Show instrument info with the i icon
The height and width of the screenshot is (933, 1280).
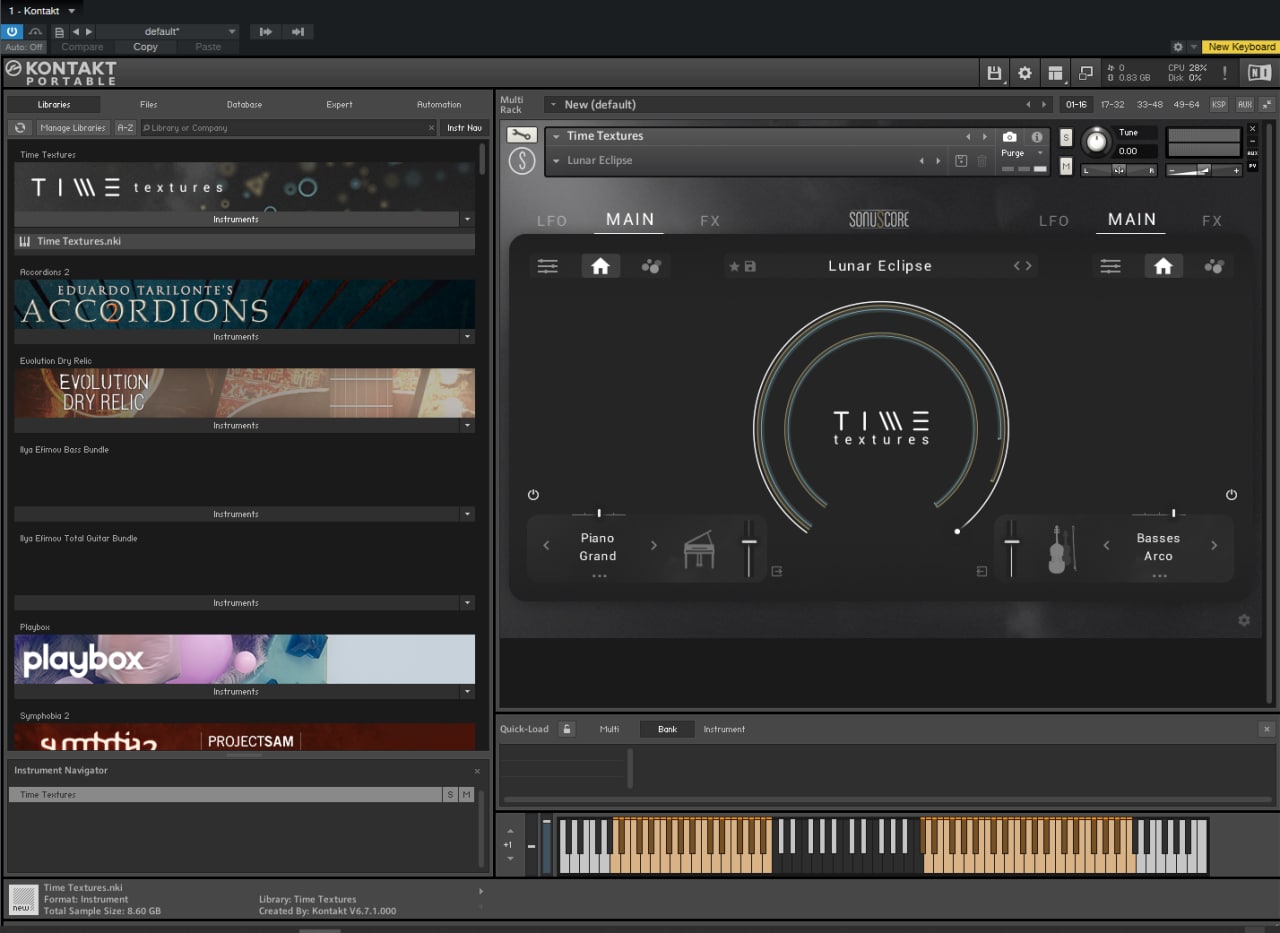click(1037, 137)
